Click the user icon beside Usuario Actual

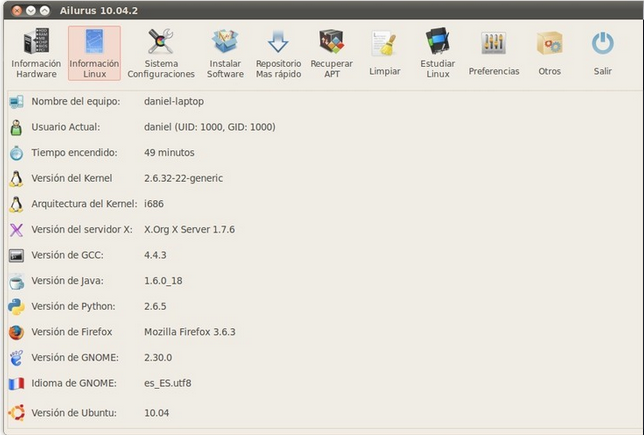pyautogui.click(x=16, y=127)
